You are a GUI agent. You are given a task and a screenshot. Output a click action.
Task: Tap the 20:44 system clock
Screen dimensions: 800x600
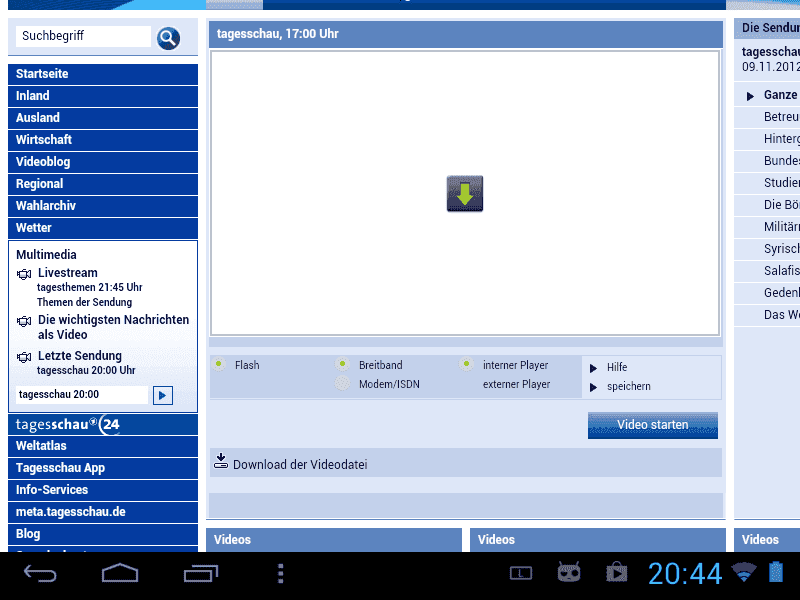pyautogui.click(x=685, y=573)
